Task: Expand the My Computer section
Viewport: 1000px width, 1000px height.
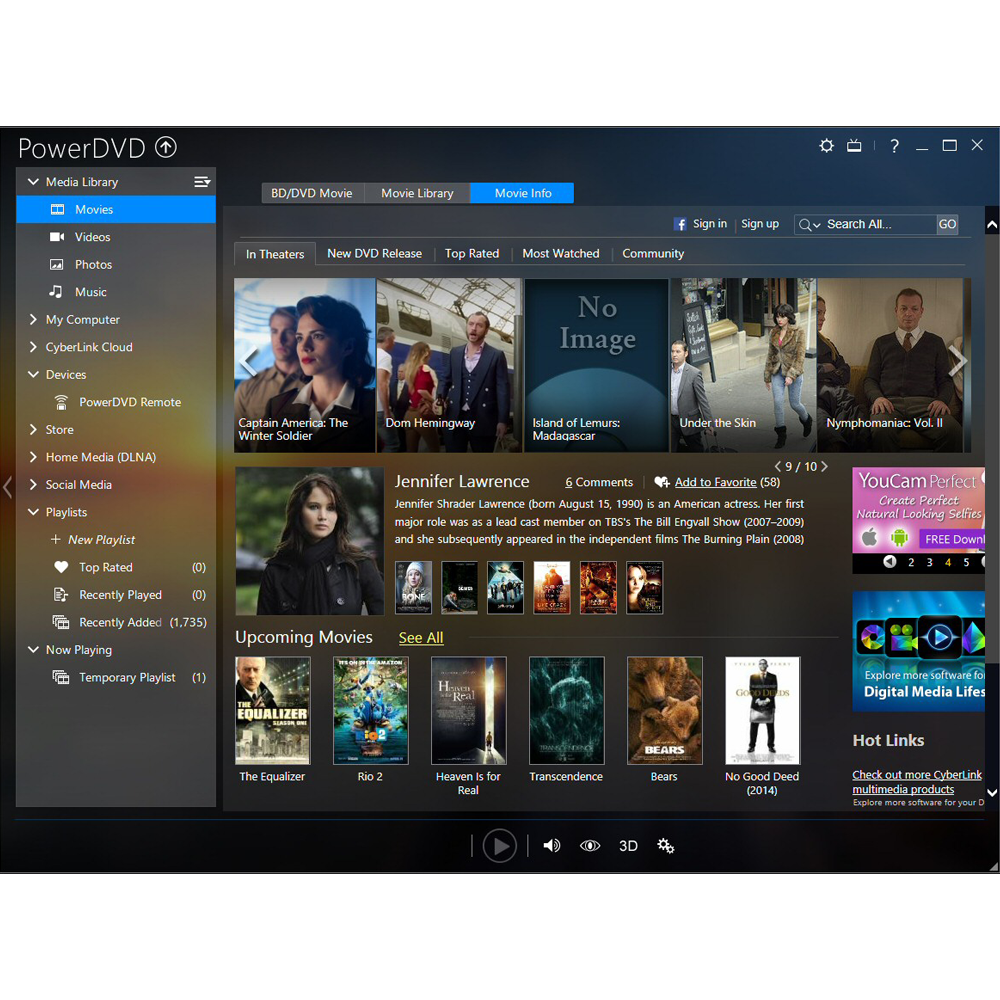Action: tap(33, 320)
